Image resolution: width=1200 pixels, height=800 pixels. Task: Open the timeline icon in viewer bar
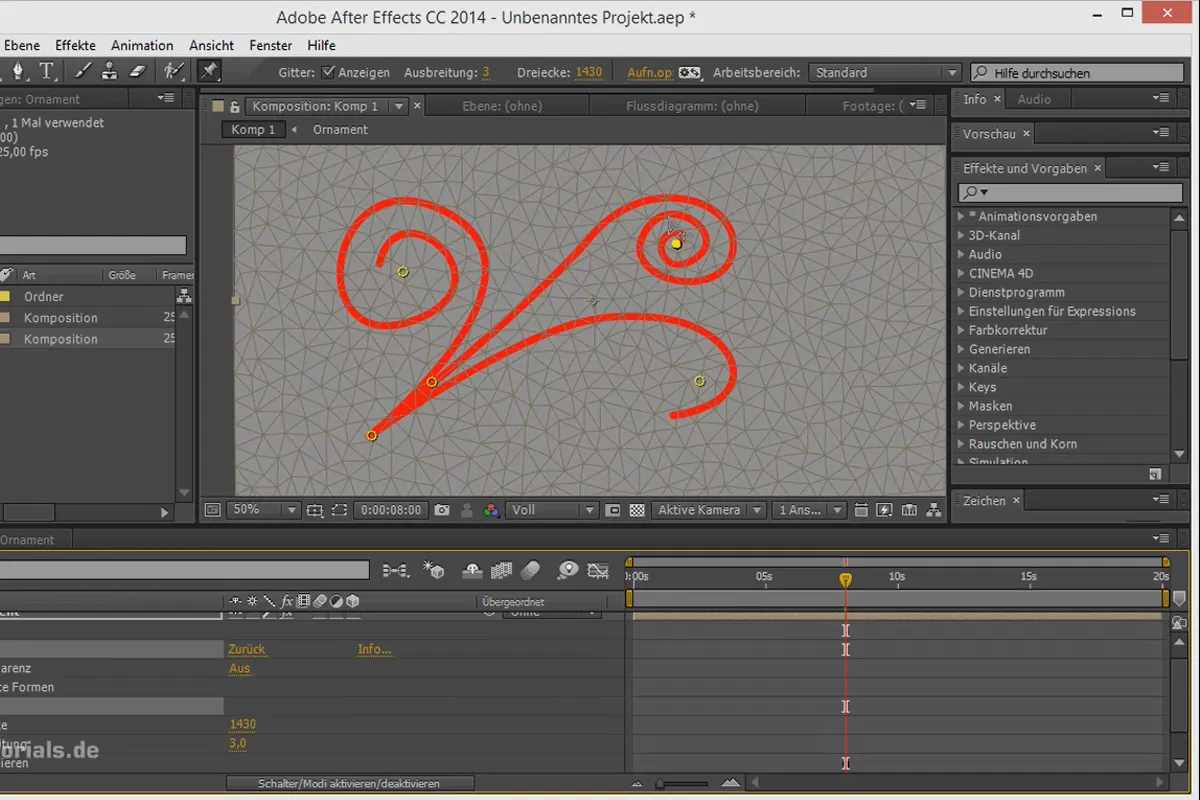[x=909, y=510]
